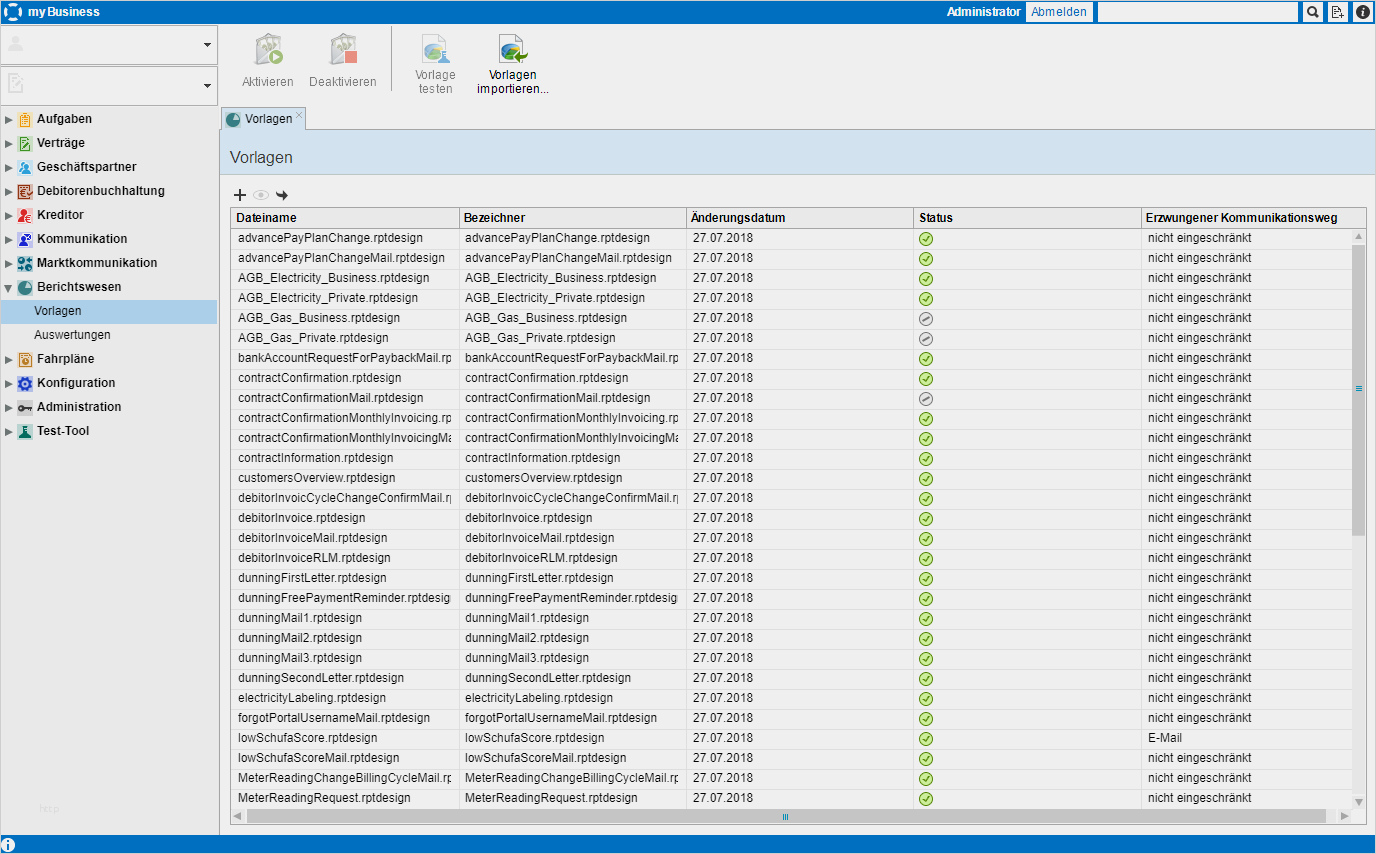Screen dimensions: 1376x854
Task: Open the info icon in top right
Action: click(x=1362, y=12)
